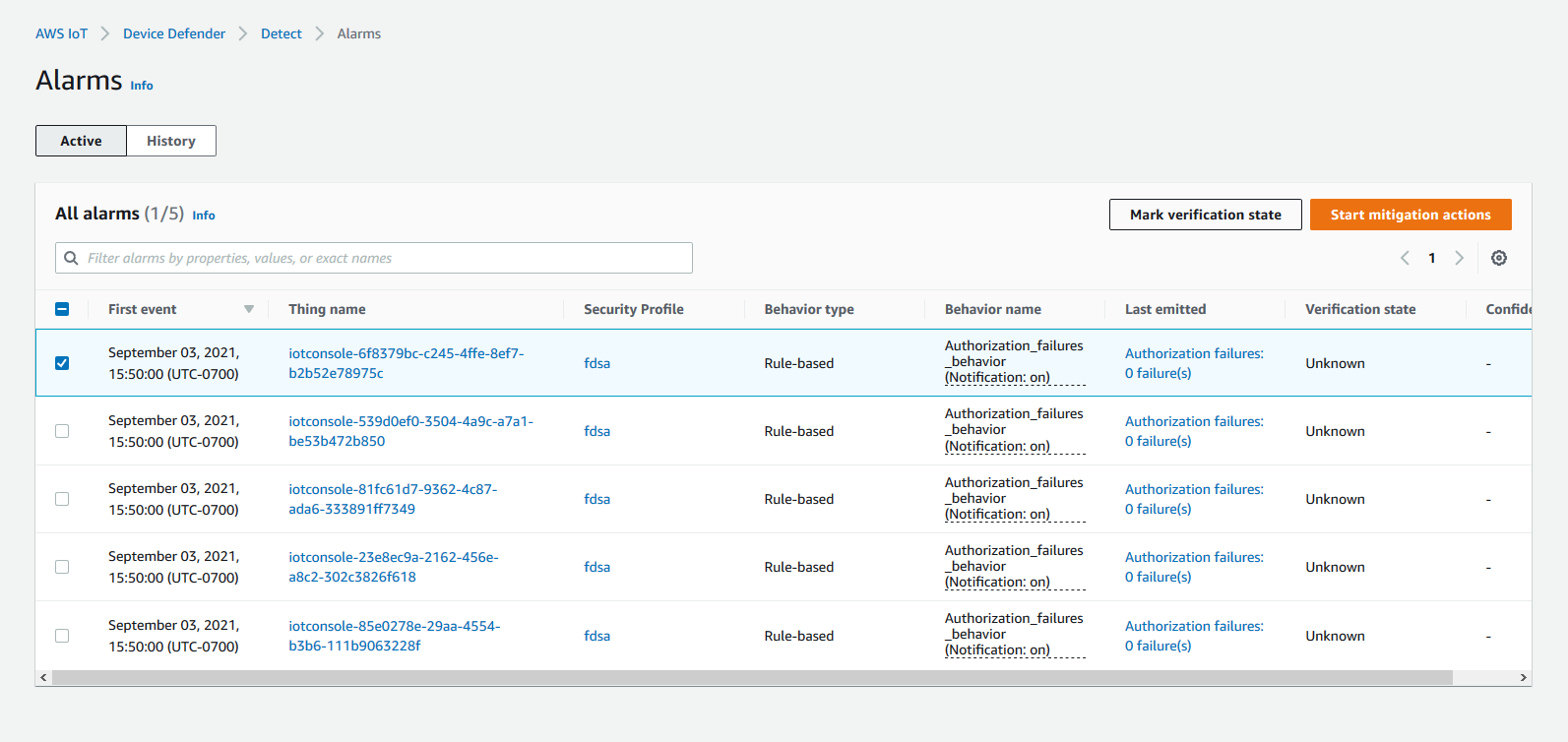Click Start mitigation actions button
Image resolution: width=1568 pixels, height=742 pixels.
[x=1410, y=215]
